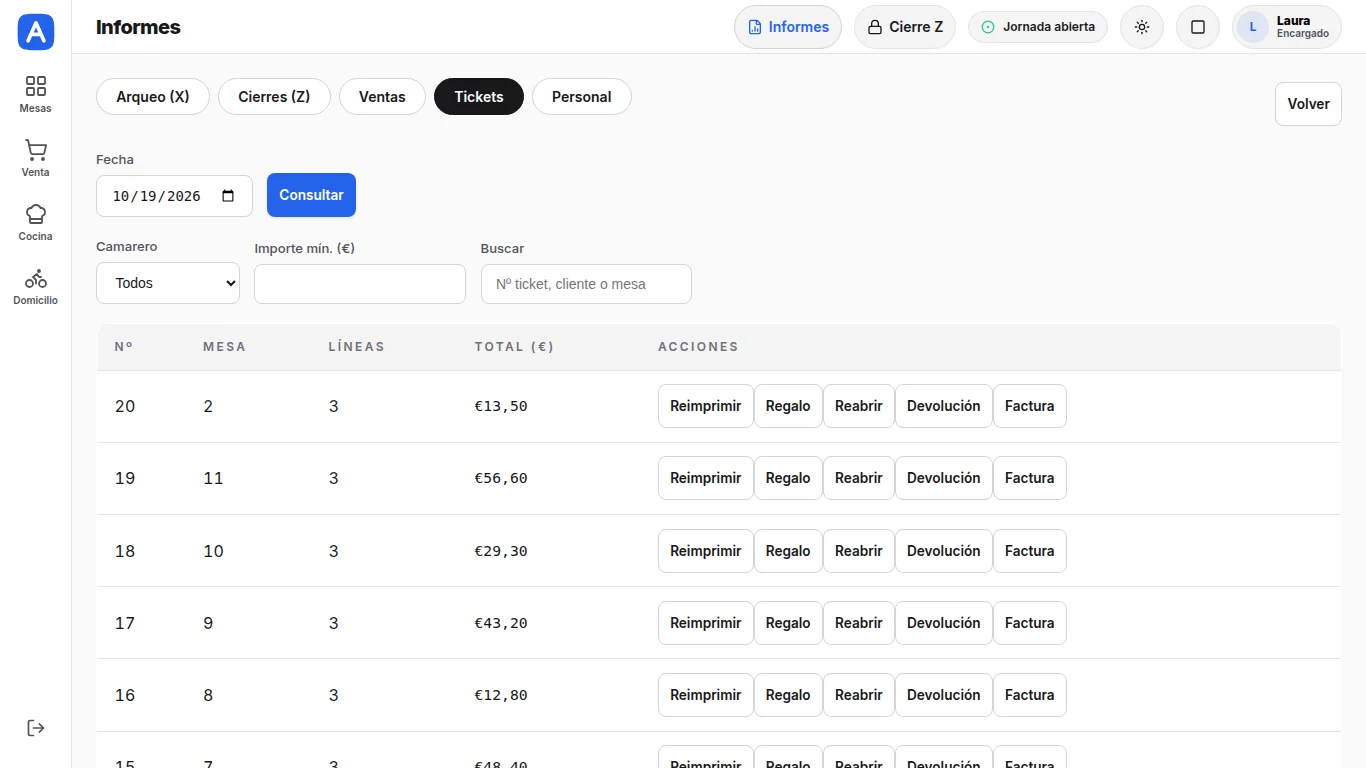Open Cocina chef hat icon
The width and height of the screenshot is (1366, 768).
[36, 222]
